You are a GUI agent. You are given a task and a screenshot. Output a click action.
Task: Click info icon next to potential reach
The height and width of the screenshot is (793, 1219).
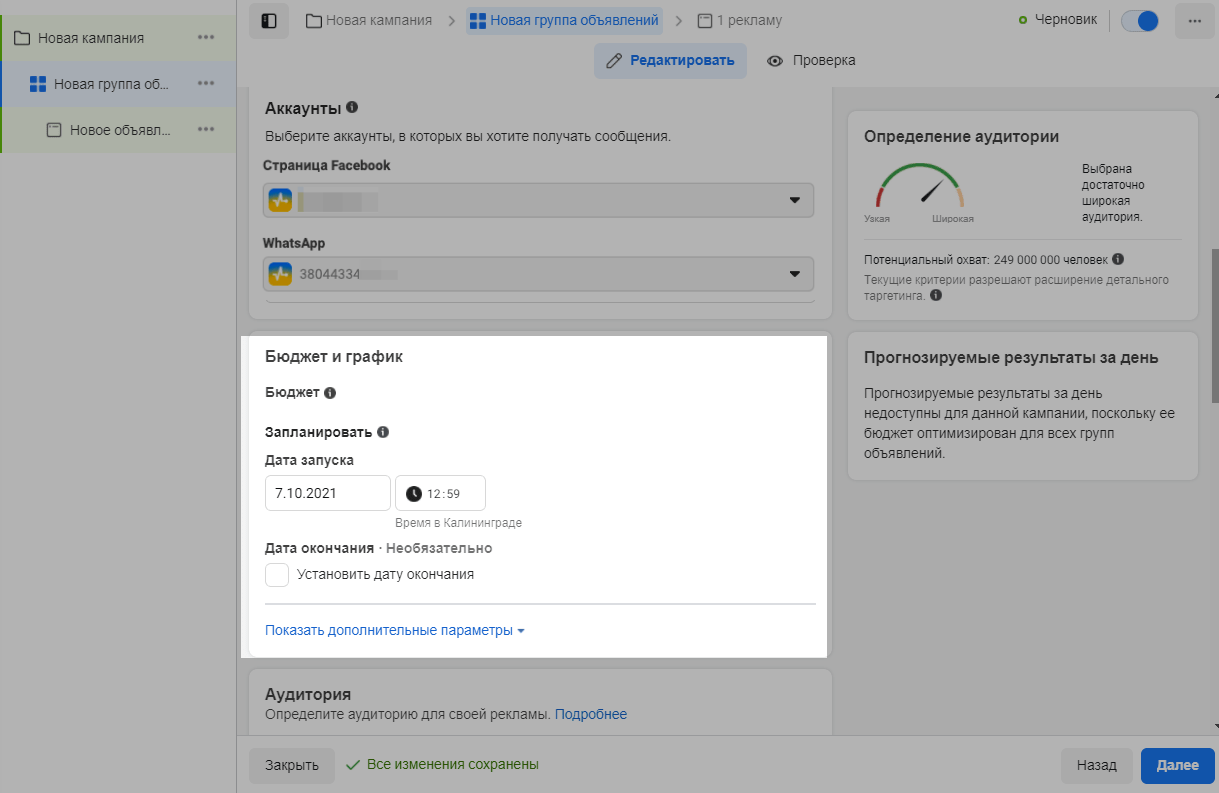click(1117, 259)
